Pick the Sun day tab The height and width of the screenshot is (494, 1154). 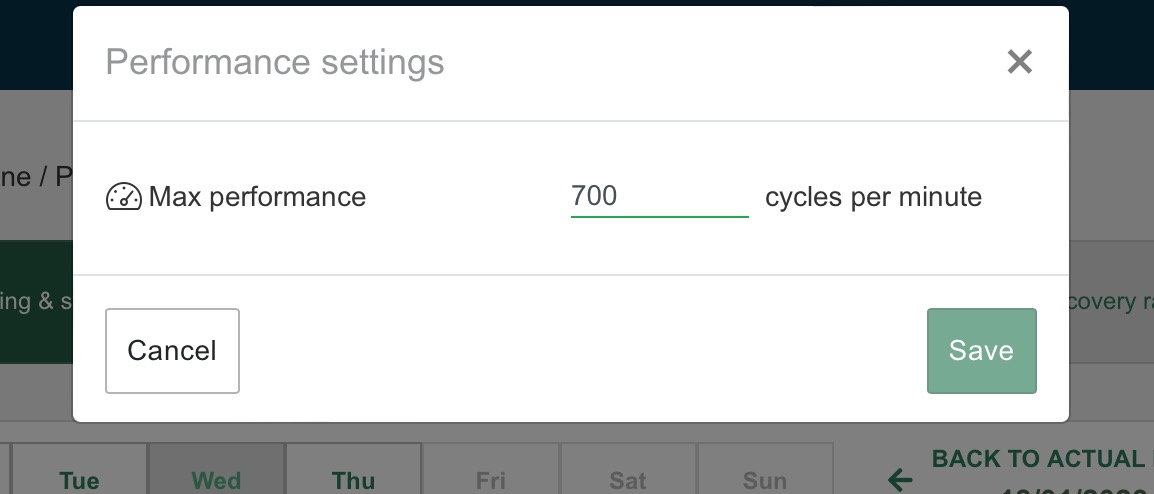[765, 469]
